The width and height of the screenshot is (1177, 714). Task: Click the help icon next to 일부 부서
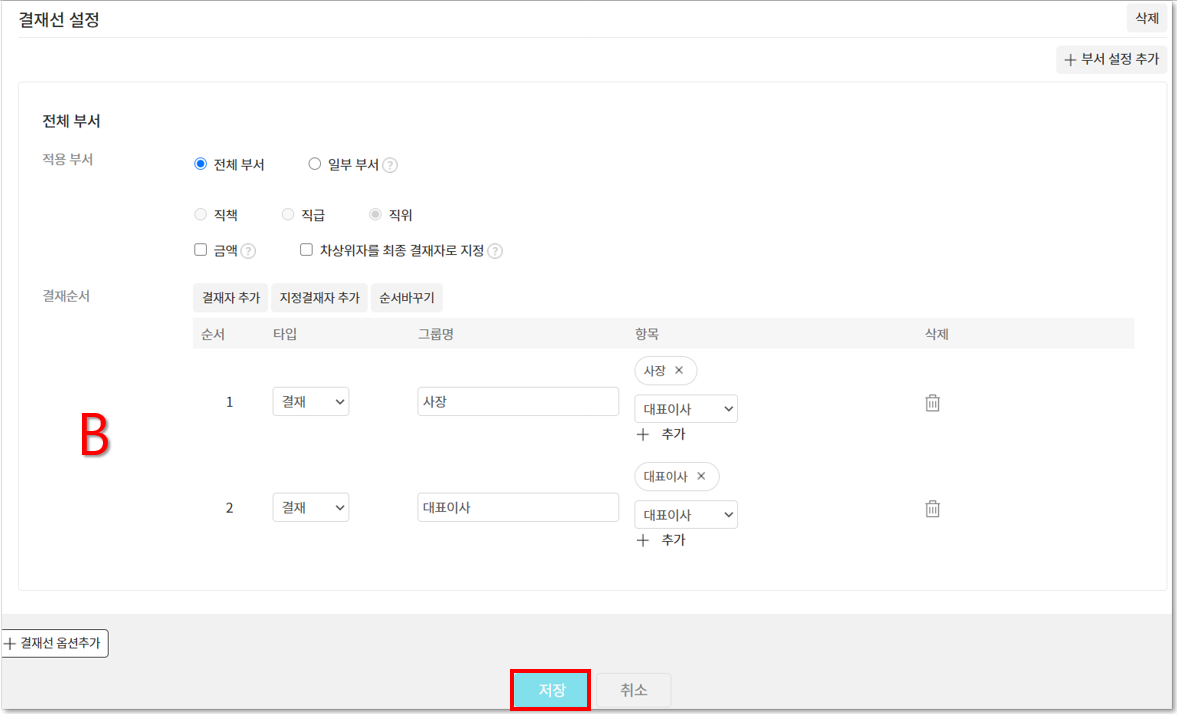[x=390, y=166]
